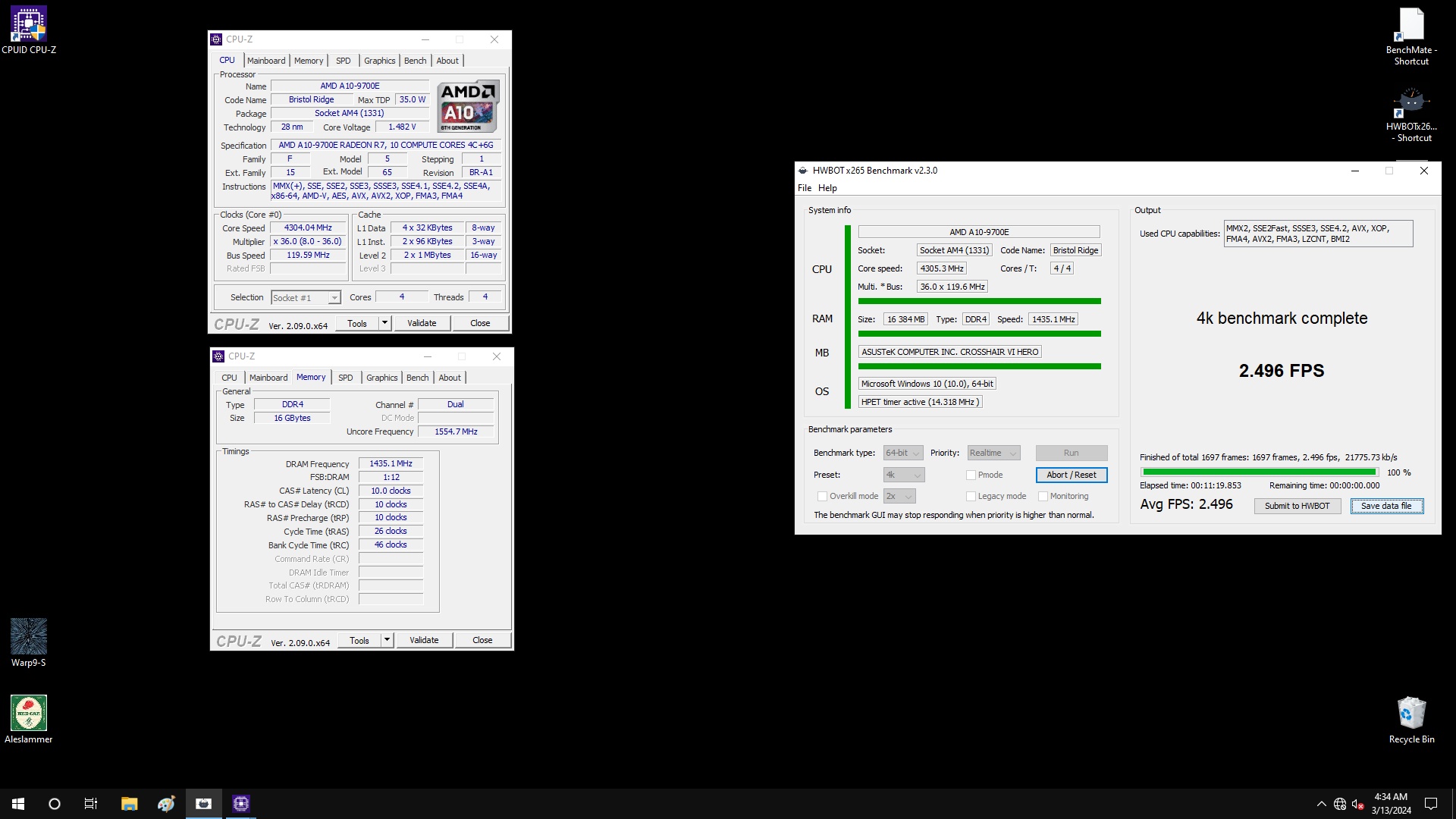Open the Paint app in taskbar
This screenshot has height=819, width=1456.
(x=166, y=804)
